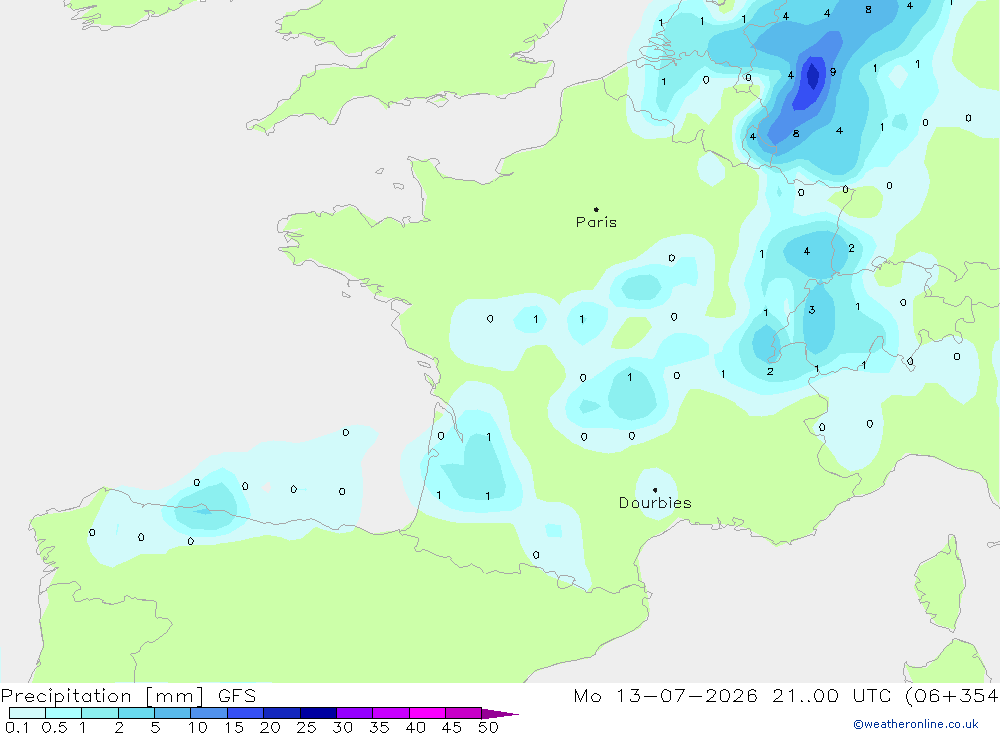Viewport: 1000px width, 733px height.
Task: Click the 30–35 mm legend swatch
Action: pyautogui.click(x=355, y=713)
